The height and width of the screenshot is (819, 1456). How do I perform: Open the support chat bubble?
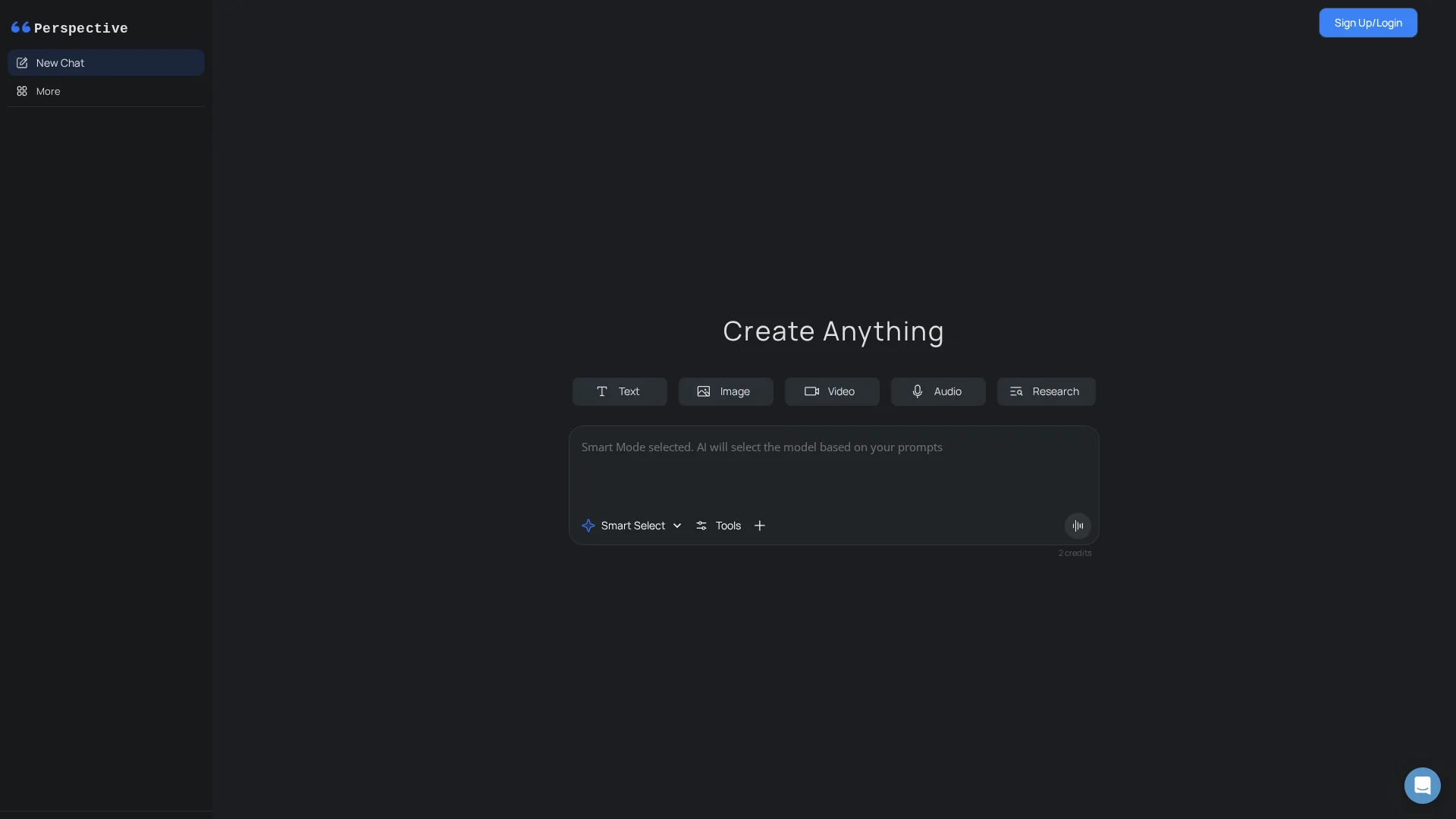click(1423, 786)
